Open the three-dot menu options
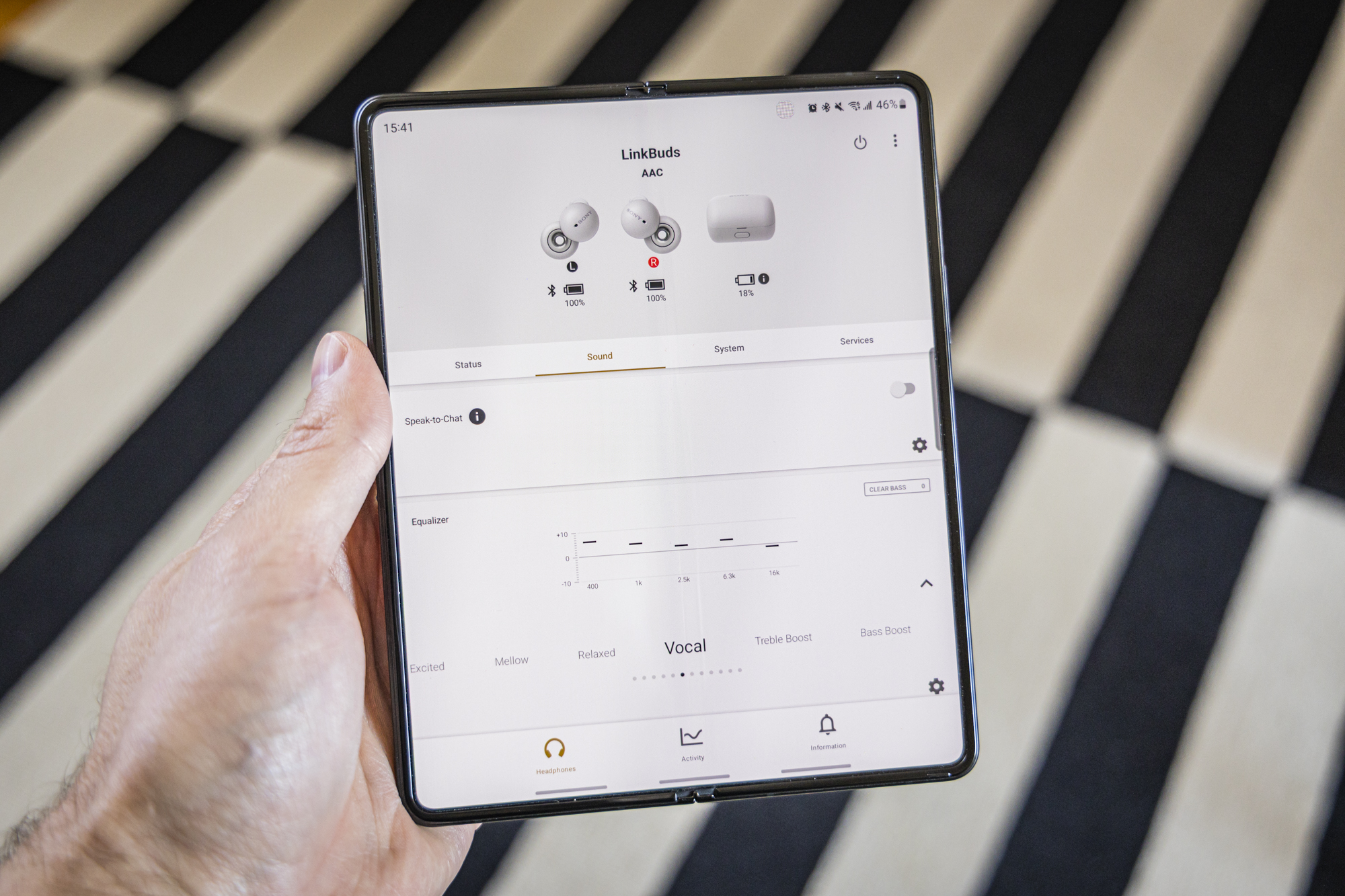The image size is (1345, 896). (896, 140)
